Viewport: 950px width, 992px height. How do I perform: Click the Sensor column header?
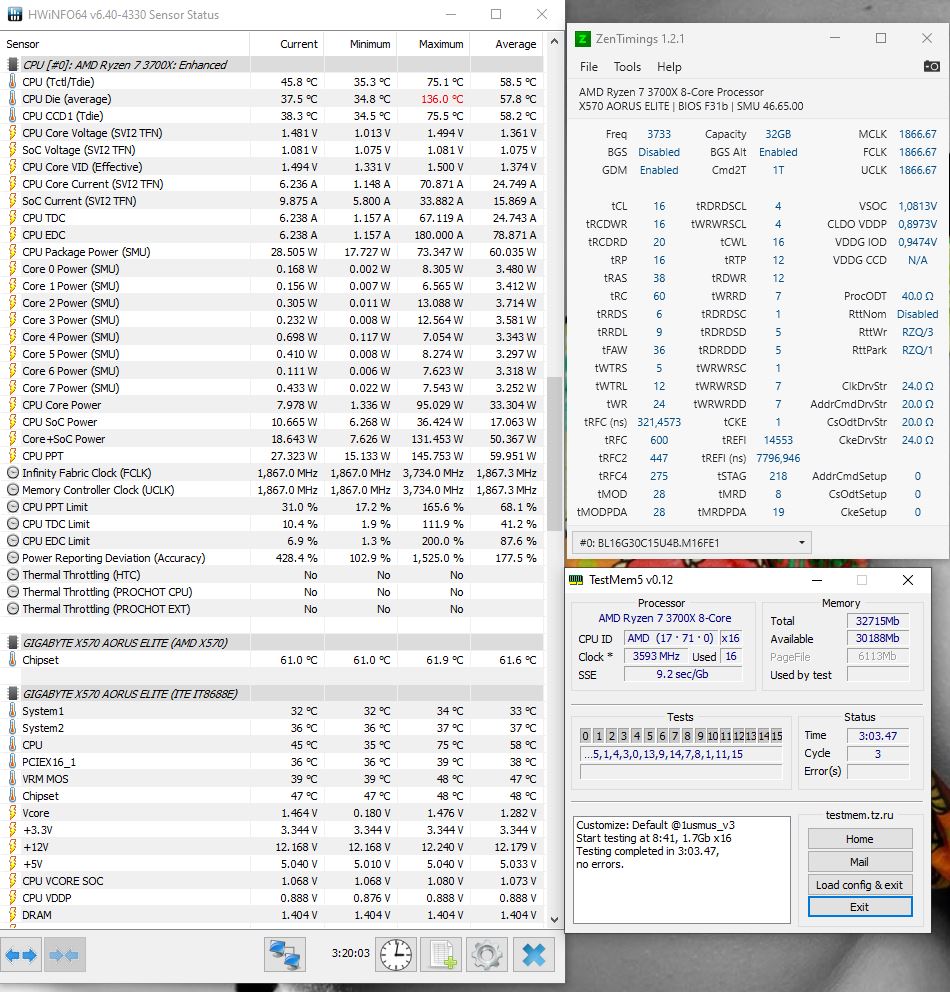(125, 44)
